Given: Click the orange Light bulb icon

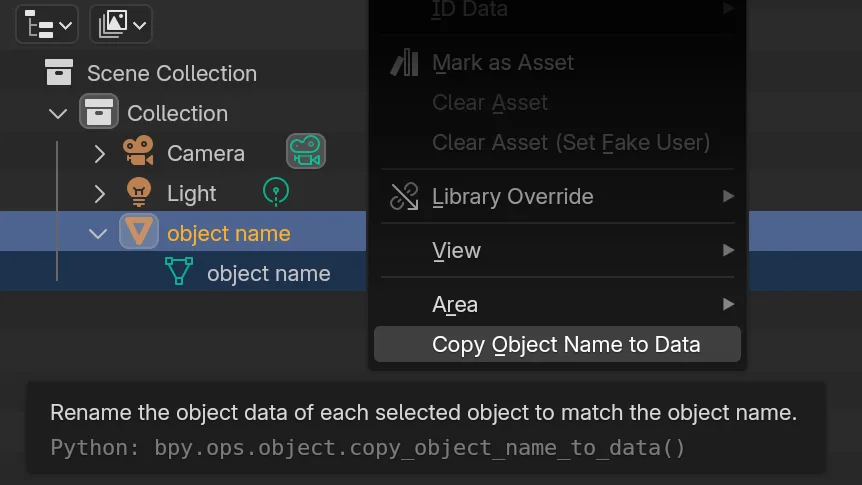Looking at the screenshot, I should tap(138, 193).
